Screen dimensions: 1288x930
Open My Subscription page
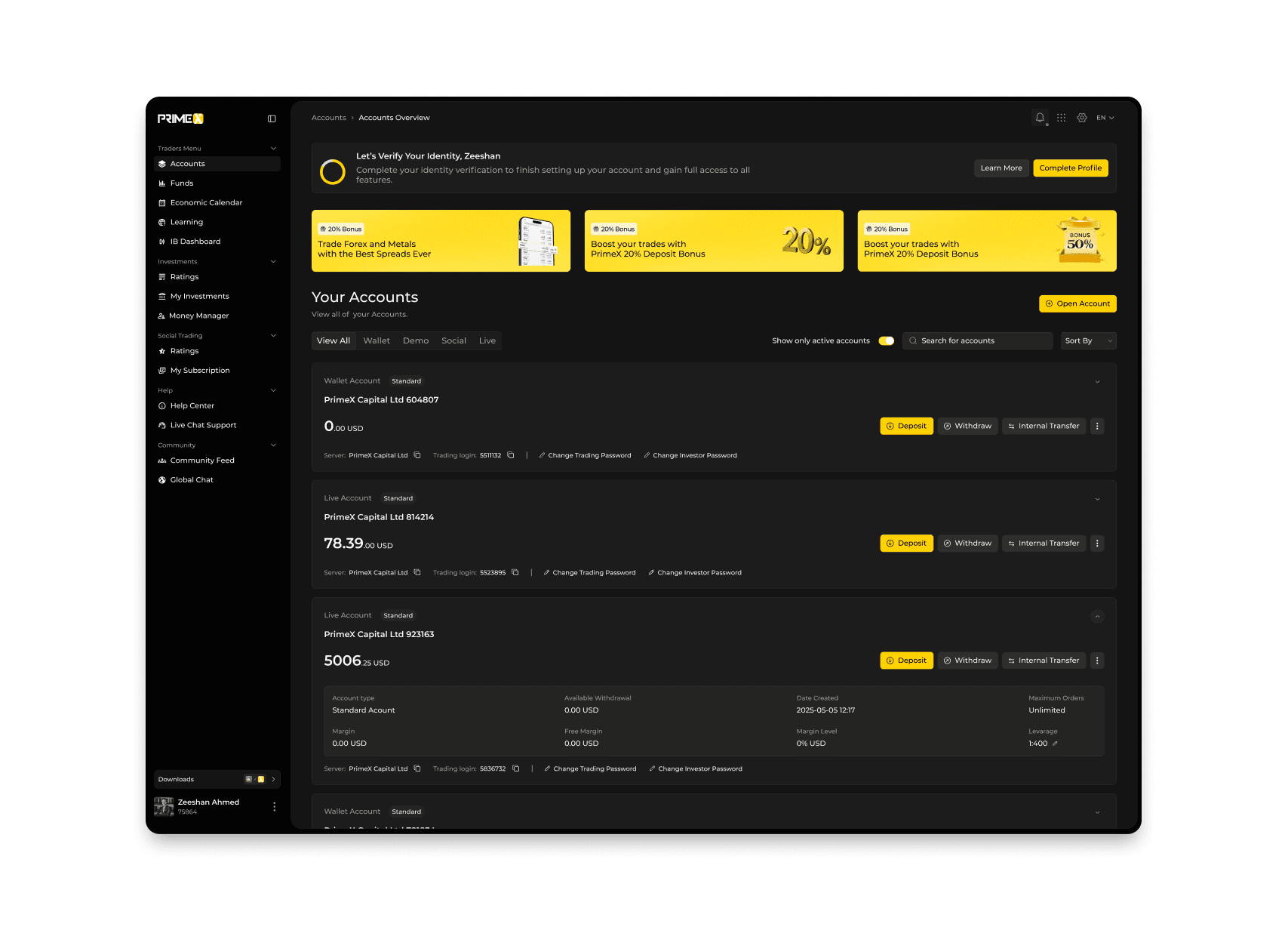tap(217, 371)
